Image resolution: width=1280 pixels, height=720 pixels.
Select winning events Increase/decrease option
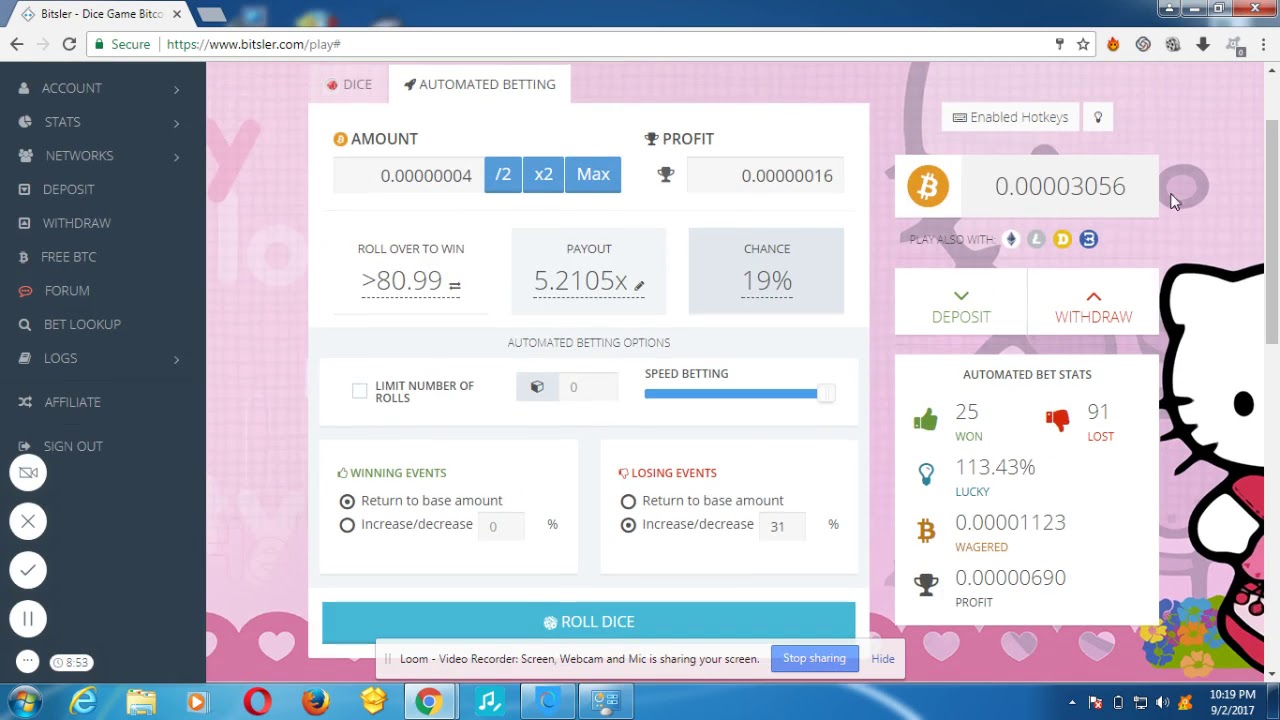pos(347,525)
